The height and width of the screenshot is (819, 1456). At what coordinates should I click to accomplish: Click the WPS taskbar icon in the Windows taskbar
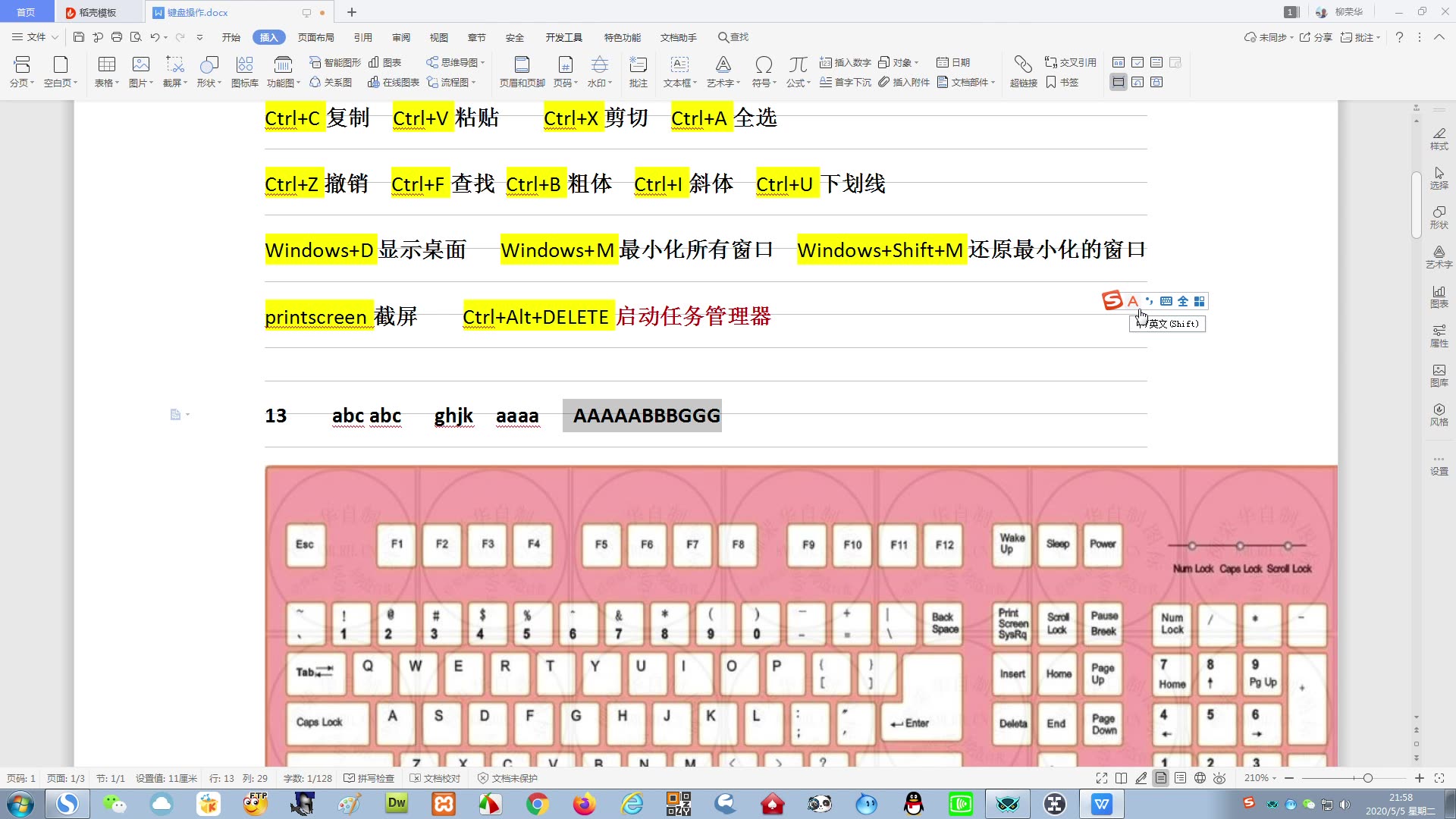(1101, 804)
